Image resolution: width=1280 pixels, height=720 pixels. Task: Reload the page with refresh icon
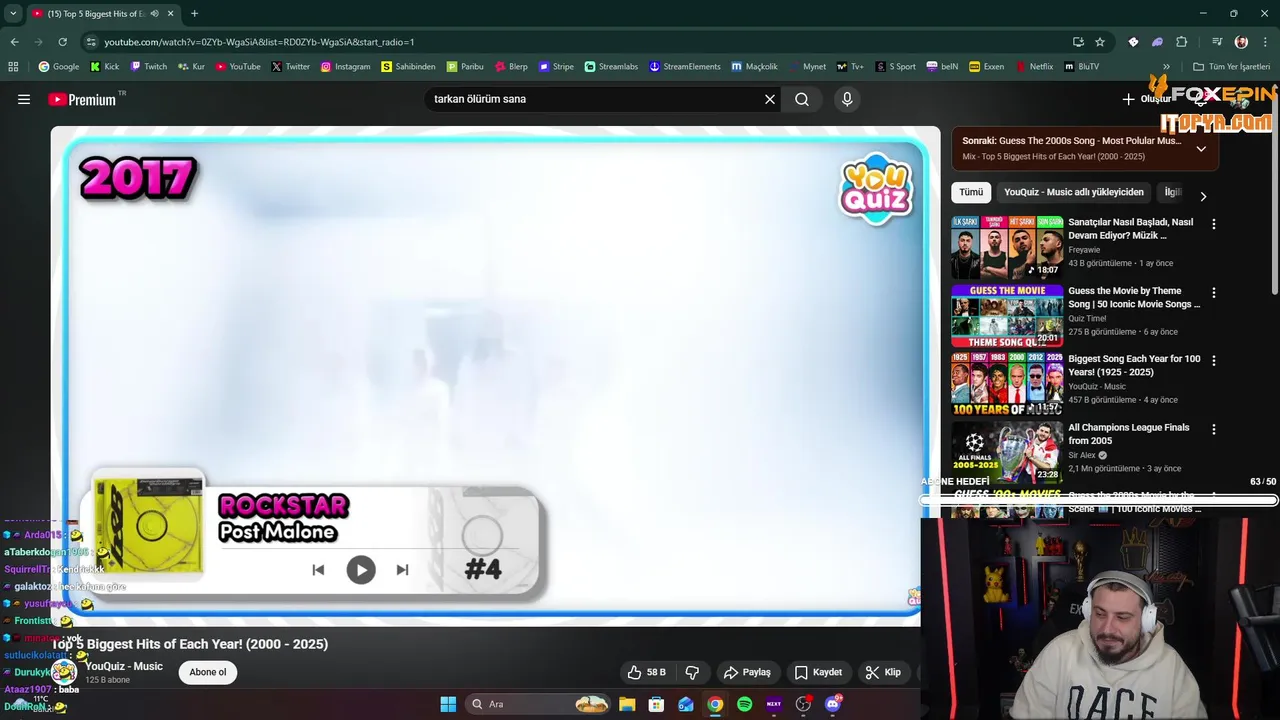(x=62, y=42)
